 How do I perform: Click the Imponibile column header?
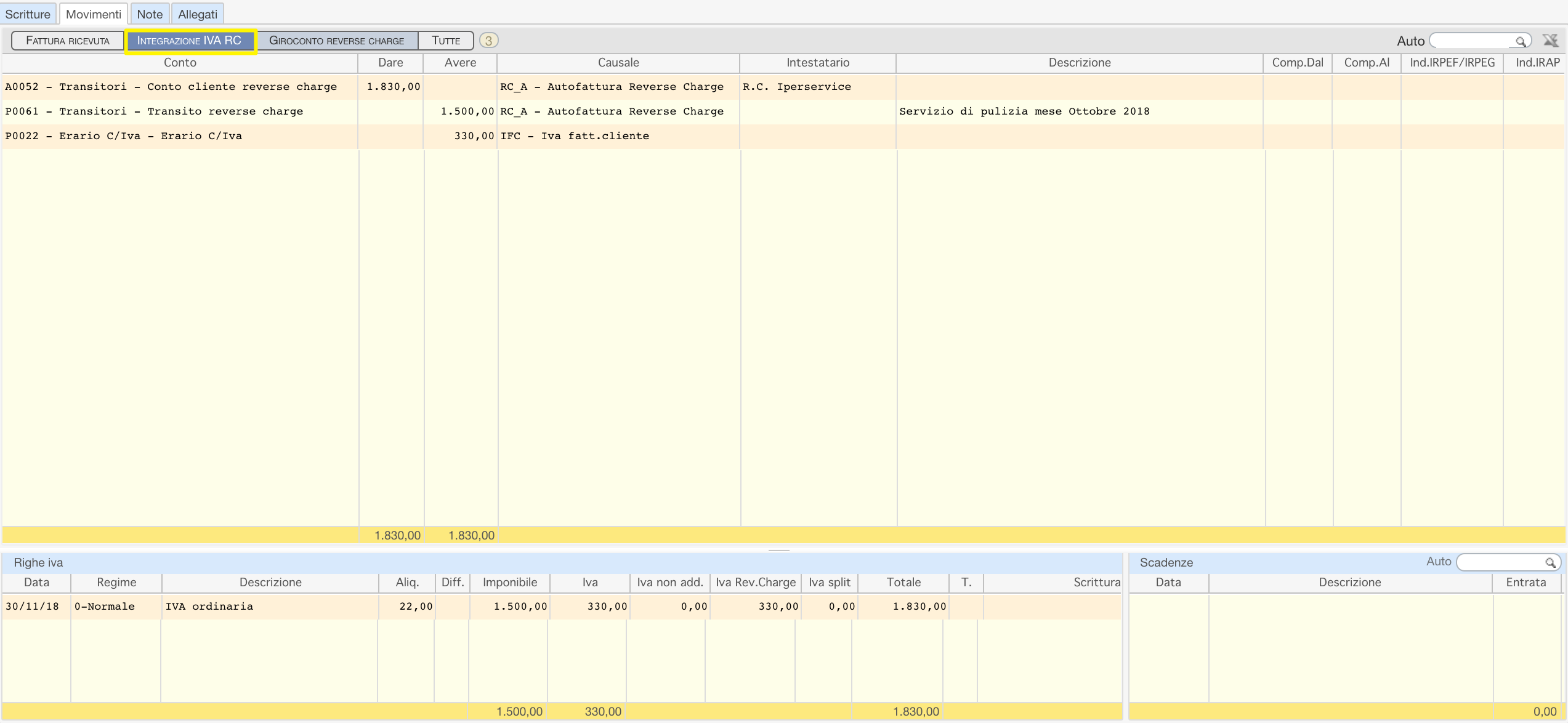click(510, 583)
